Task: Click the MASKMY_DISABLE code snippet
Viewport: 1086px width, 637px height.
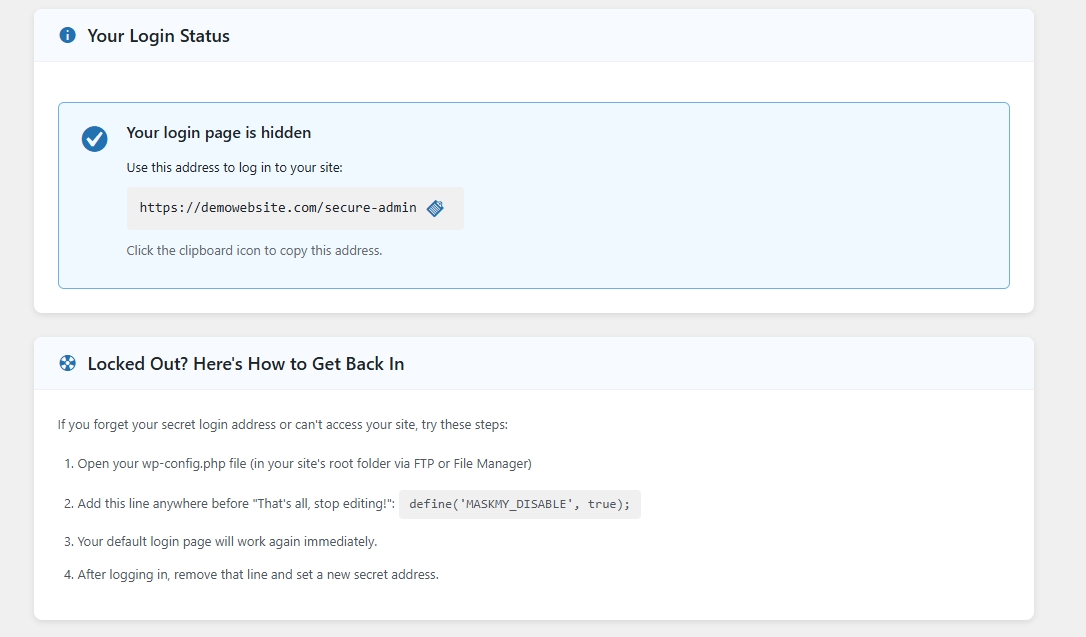Action: (x=519, y=504)
